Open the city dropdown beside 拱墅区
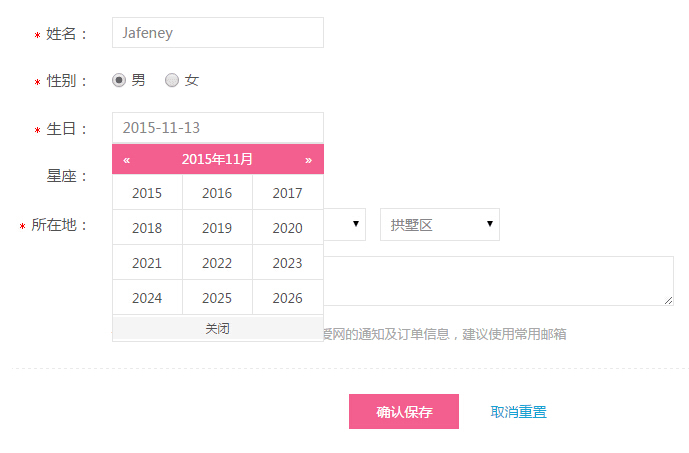Viewport: 689px width, 453px height. click(x=346, y=225)
